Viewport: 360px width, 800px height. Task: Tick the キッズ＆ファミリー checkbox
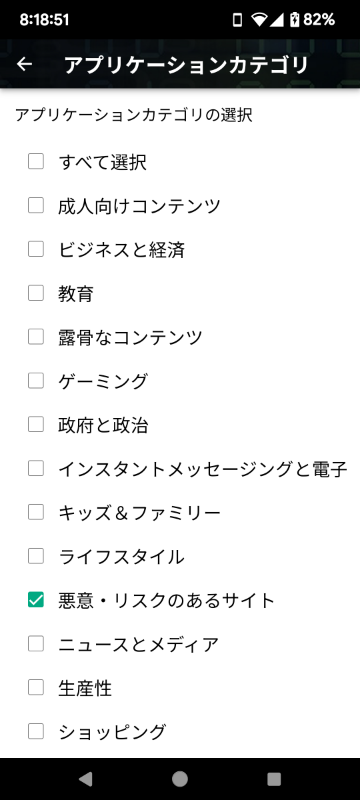pyautogui.click(x=36, y=513)
